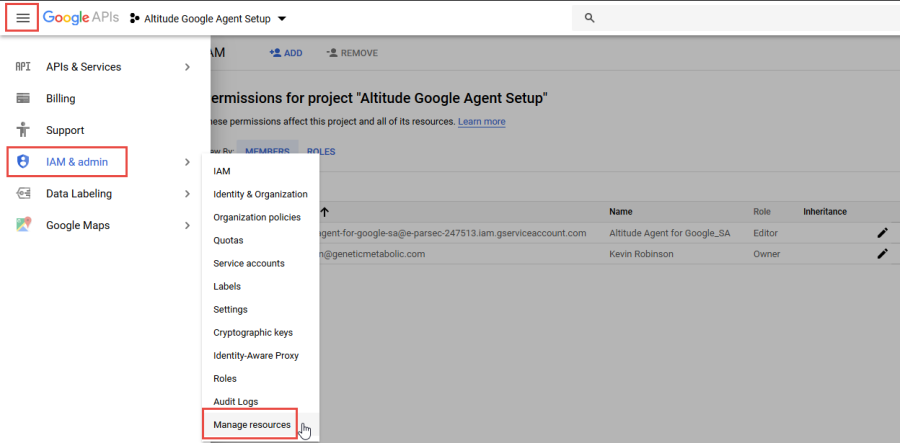The width and height of the screenshot is (900, 443).
Task: Expand the Google Maps submenu chevron
Action: [187, 225]
